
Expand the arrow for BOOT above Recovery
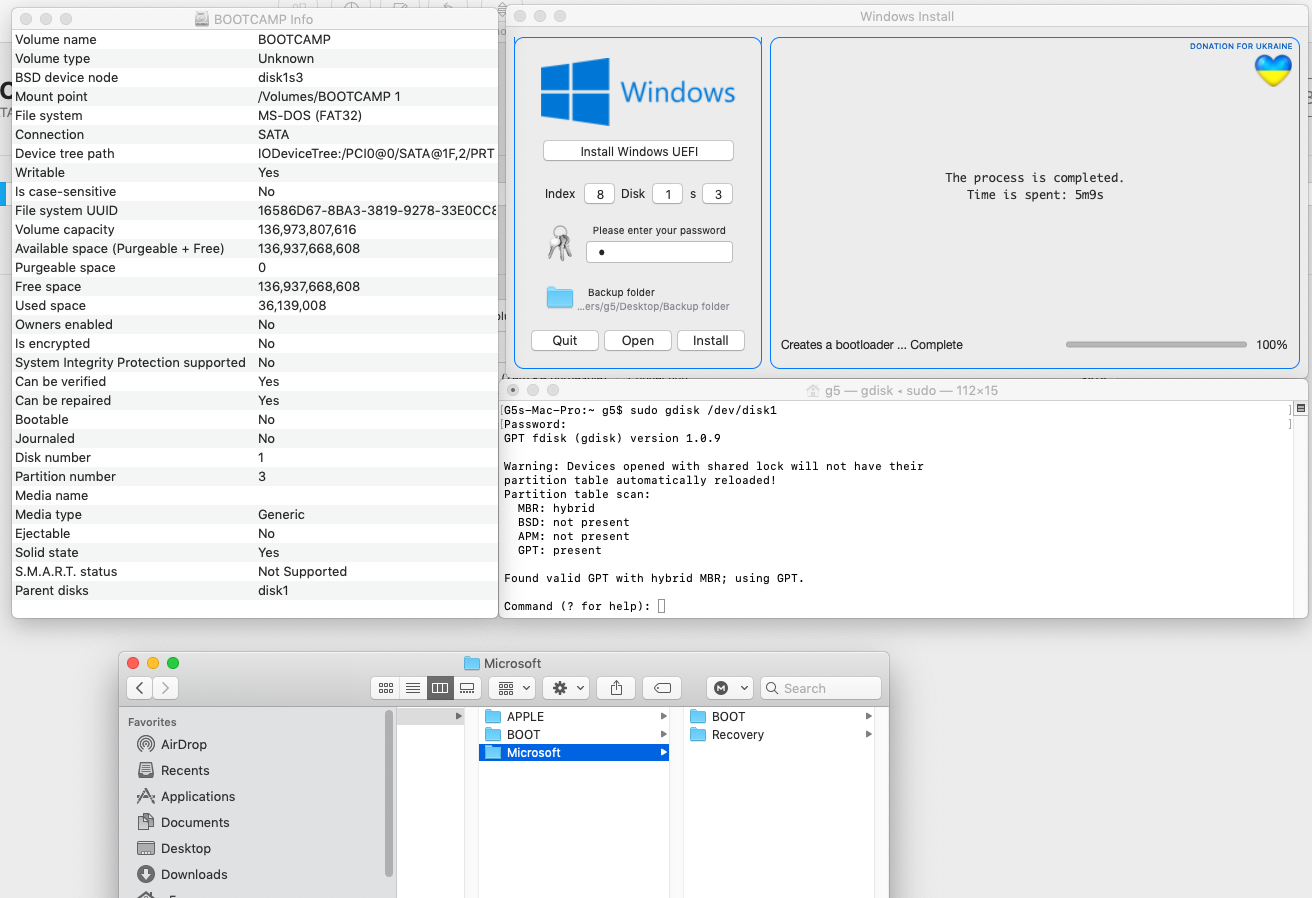[868, 716]
